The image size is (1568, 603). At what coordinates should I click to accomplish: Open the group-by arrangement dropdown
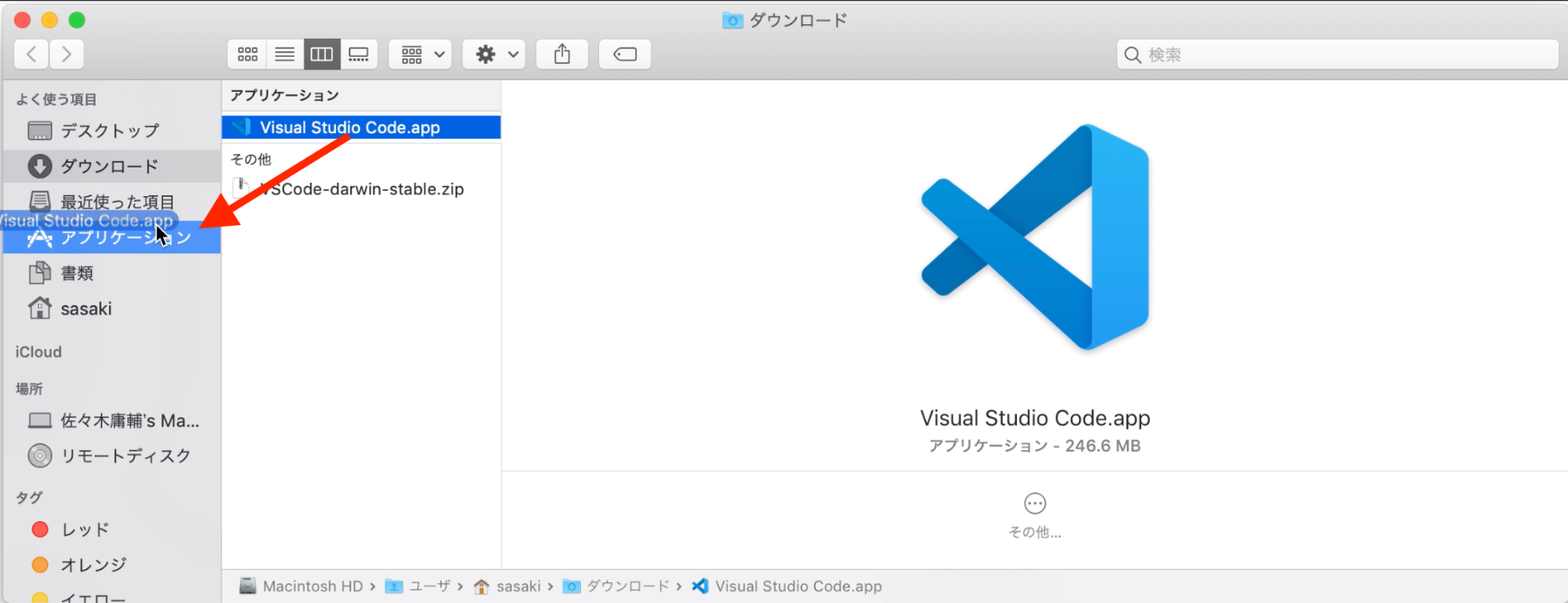[421, 54]
